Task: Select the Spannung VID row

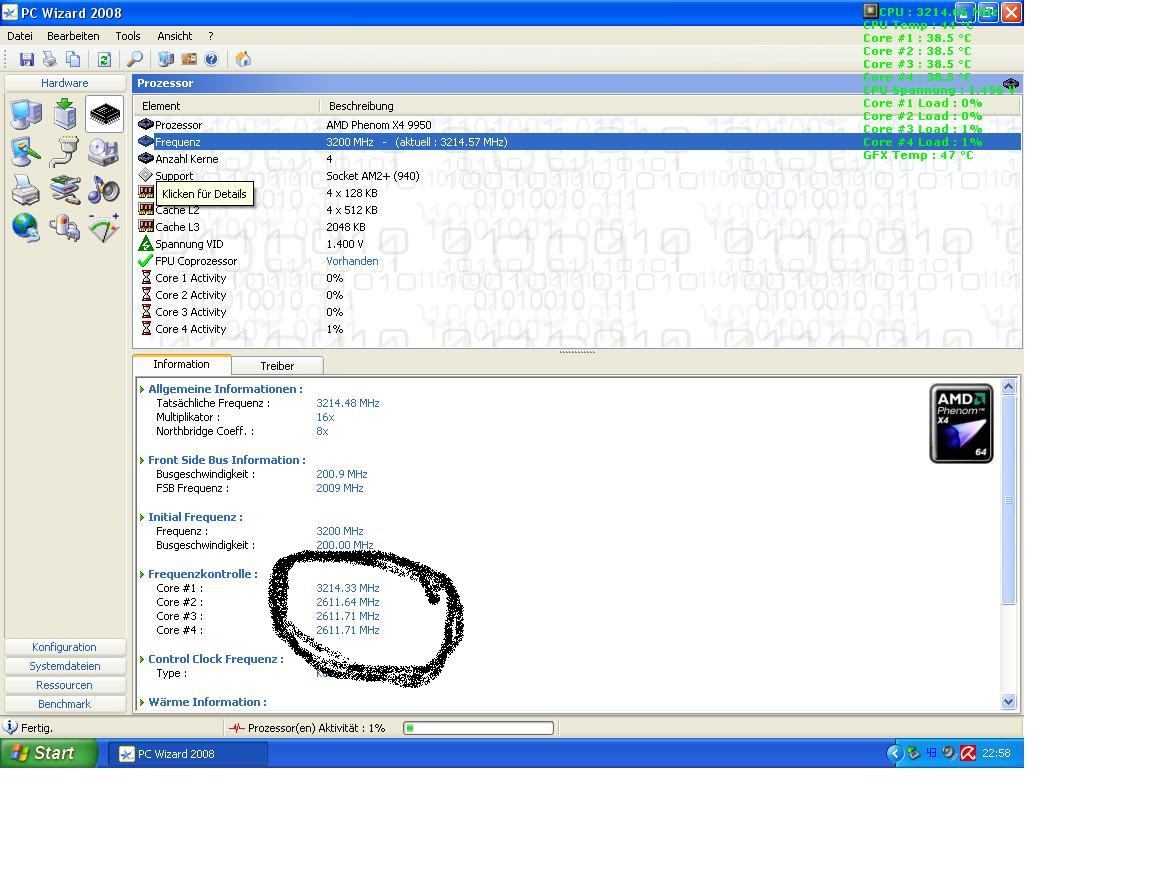Action: [578, 244]
